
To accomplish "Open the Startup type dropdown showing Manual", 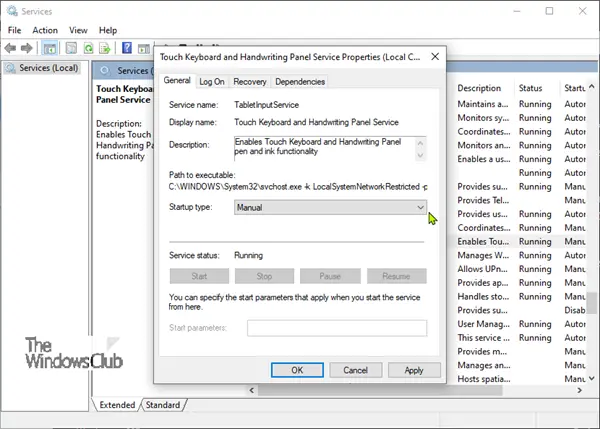I will (x=330, y=207).
